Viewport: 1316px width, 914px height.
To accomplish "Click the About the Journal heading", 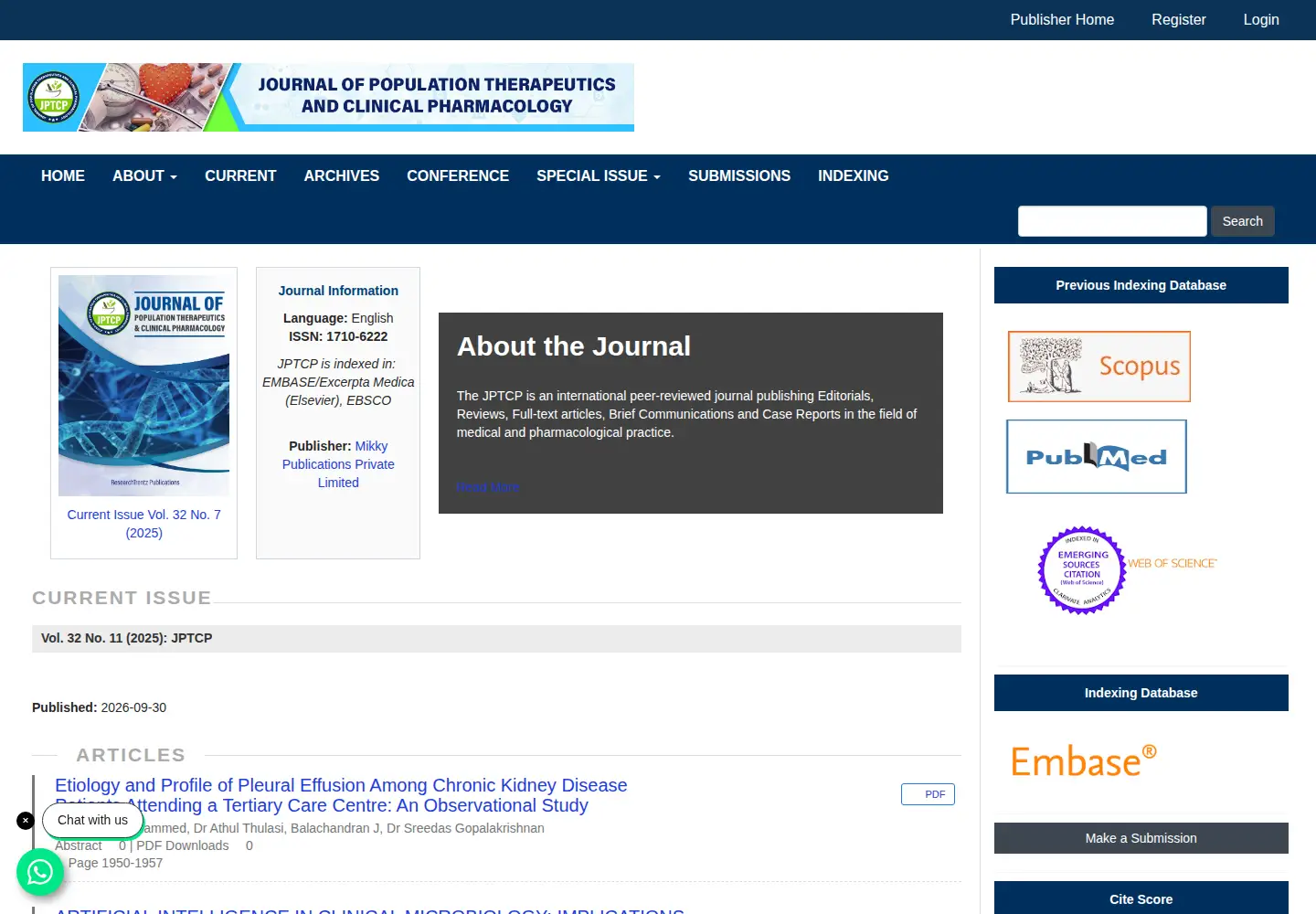I will [x=574, y=346].
